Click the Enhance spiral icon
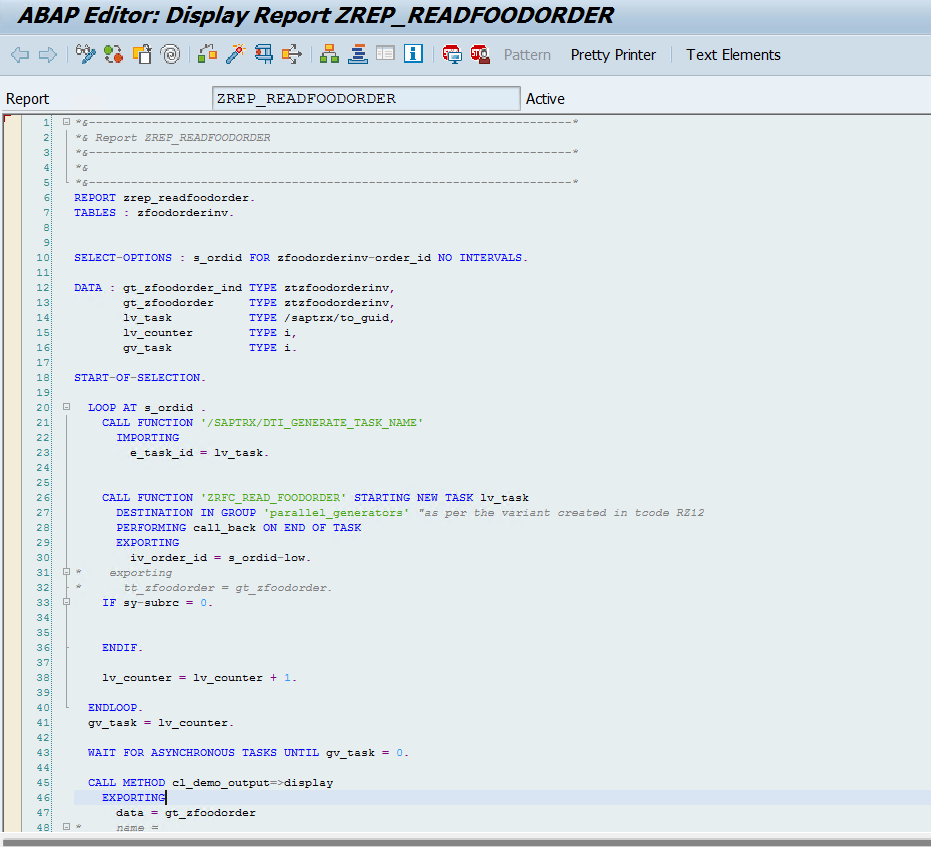The height and width of the screenshot is (847, 931). [x=171, y=55]
